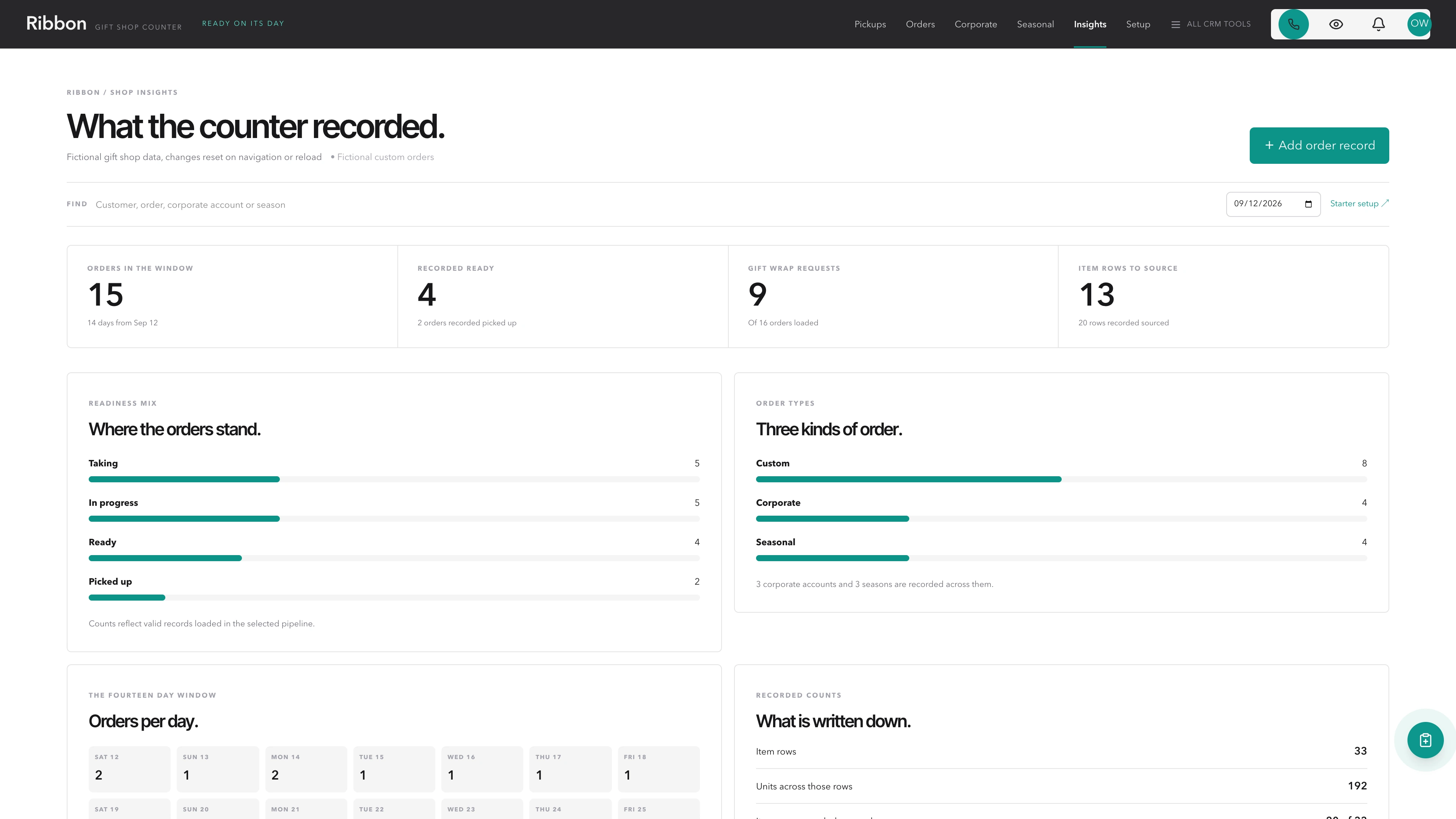Screen dimensions: 1456x819
Task: Select the Insights tab
Action: pos(1090,24)
